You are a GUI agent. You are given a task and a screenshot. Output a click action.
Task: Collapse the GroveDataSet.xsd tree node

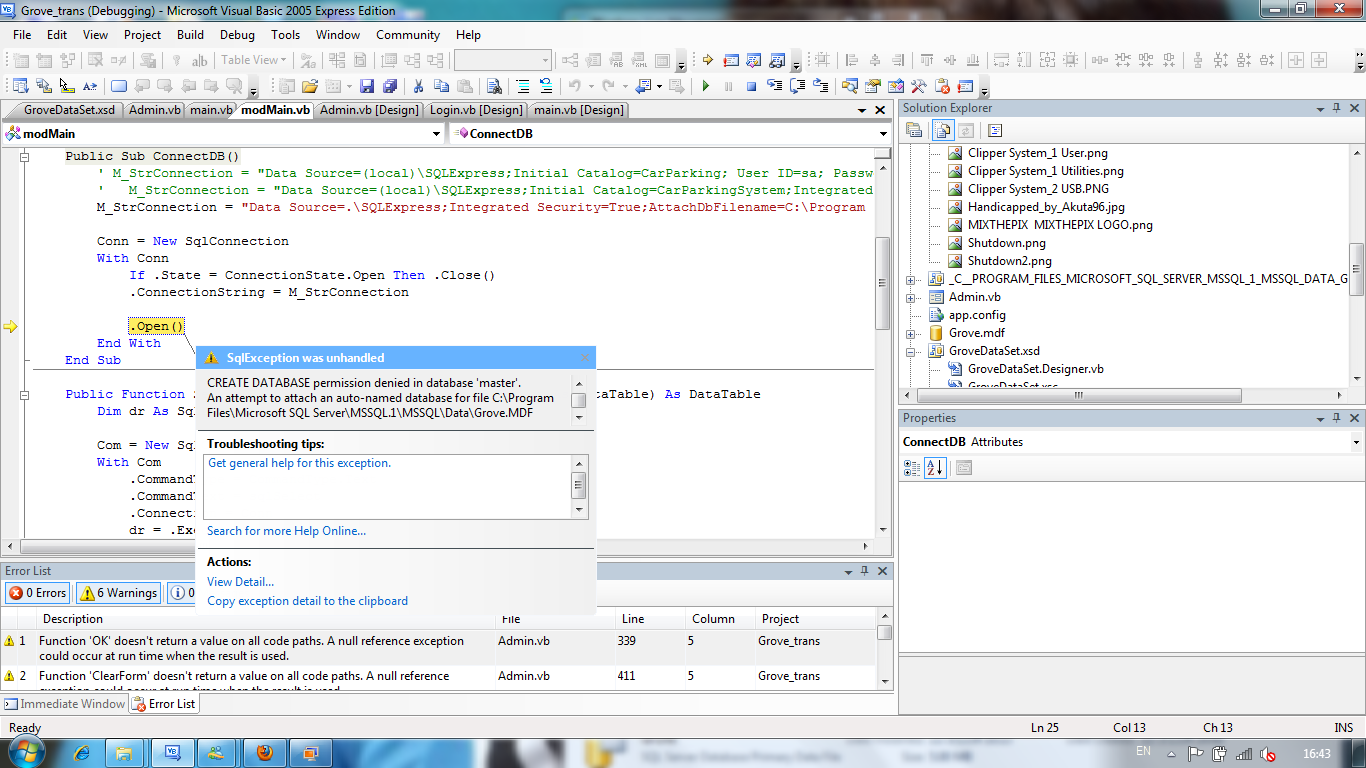coord(911,351)
